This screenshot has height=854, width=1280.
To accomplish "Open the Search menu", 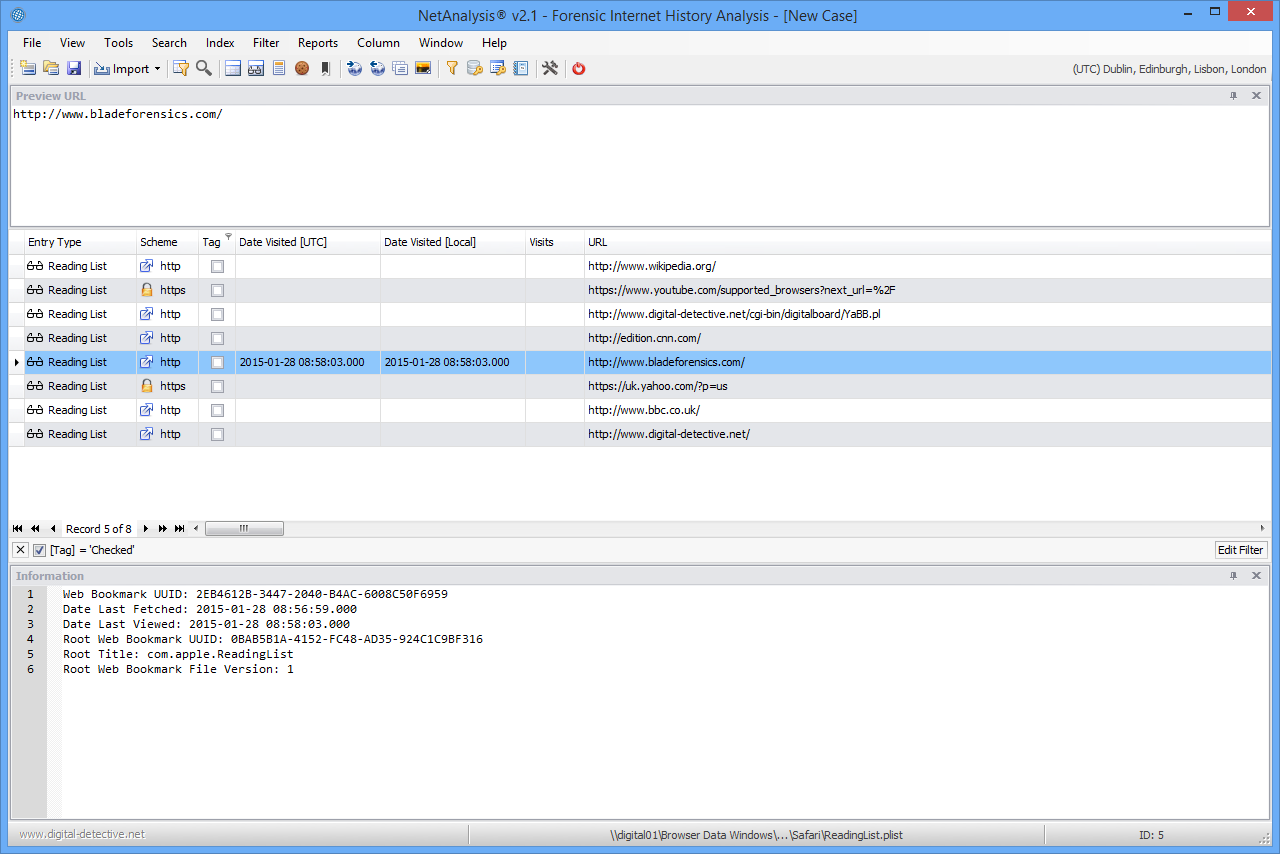I will pos(169,43).
